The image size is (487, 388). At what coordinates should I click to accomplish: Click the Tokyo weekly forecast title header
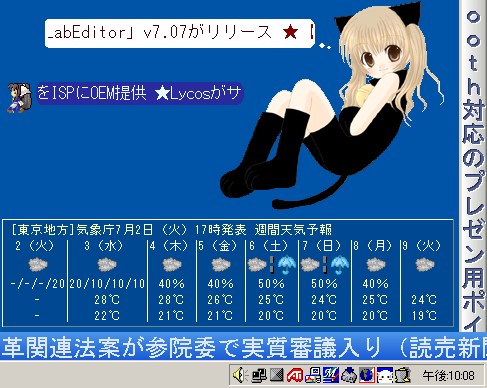[172, 230]
